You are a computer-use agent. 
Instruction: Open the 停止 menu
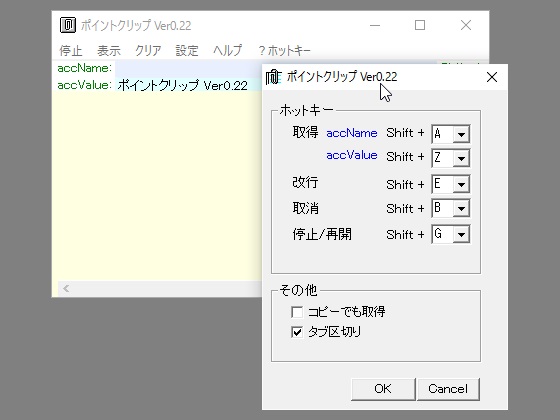pos(71,51)
